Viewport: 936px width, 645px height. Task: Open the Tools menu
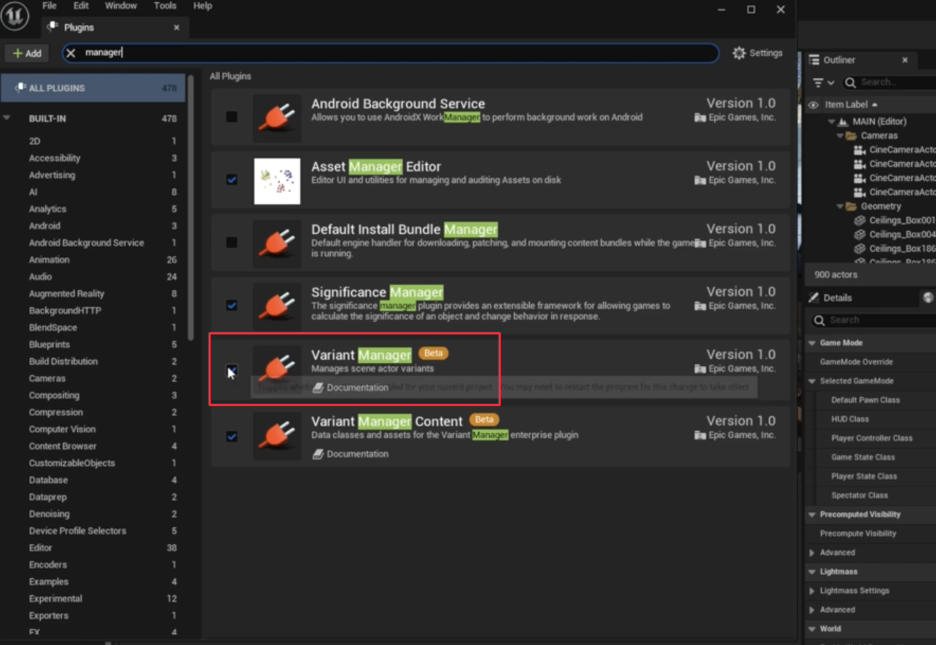165,5
